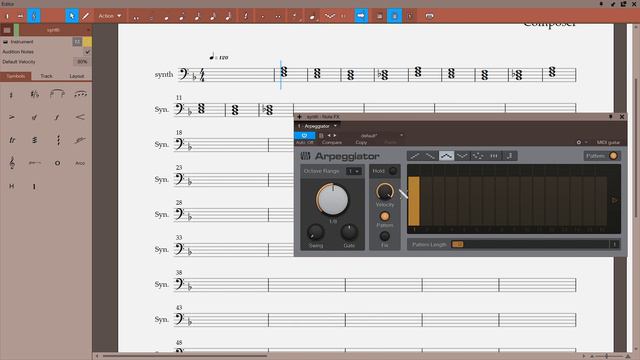Screen dimensions: 640x360
Task: Open the Octave Range dropdown
Action: pos(353,171)
